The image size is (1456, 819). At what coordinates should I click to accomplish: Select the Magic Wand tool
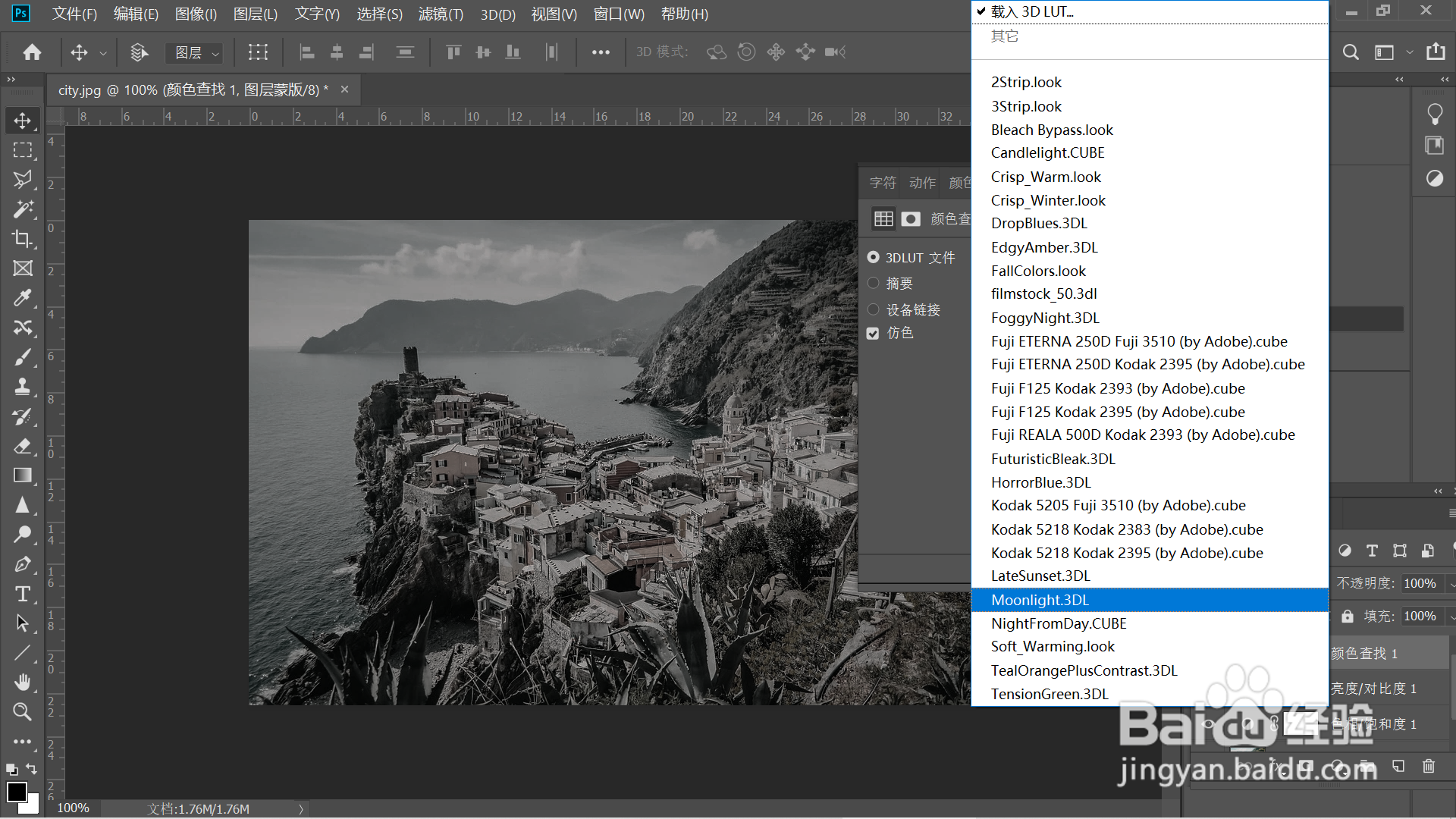click(22, 209)
